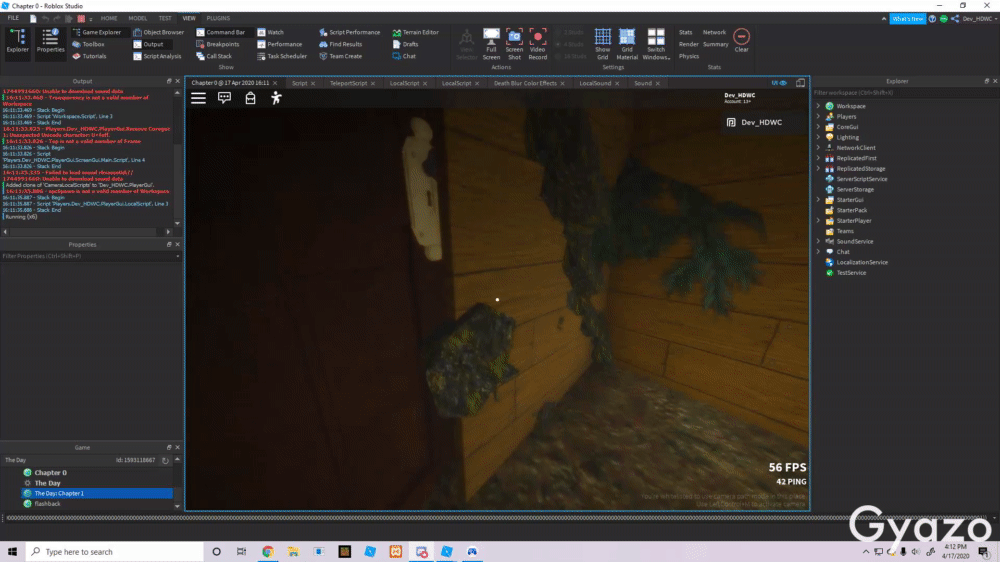Clear the stats with Clear button
1000x562 pixels.
click(741, 40)
